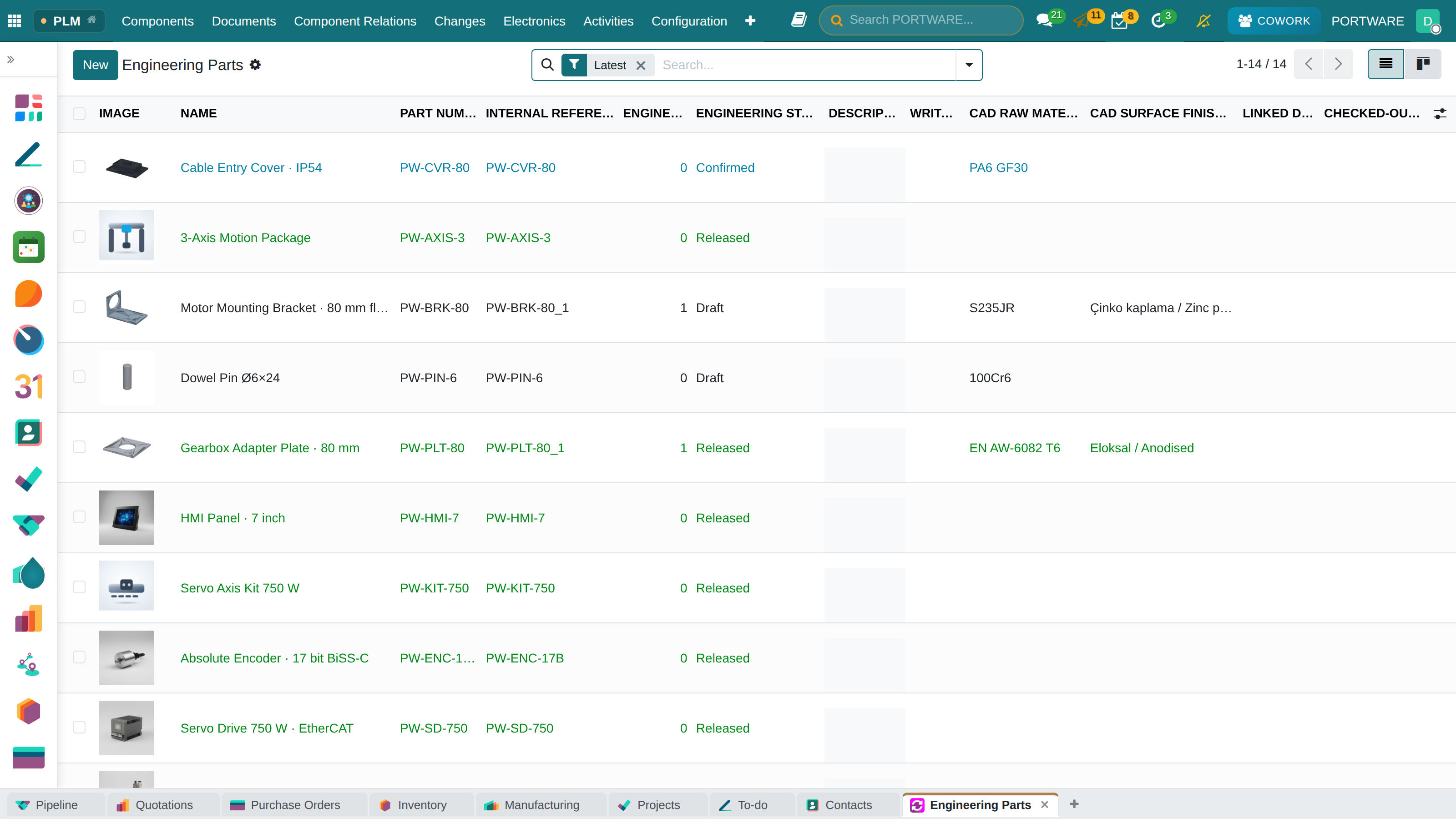Open Engineering Parts gear settings icon

point(255,65)
